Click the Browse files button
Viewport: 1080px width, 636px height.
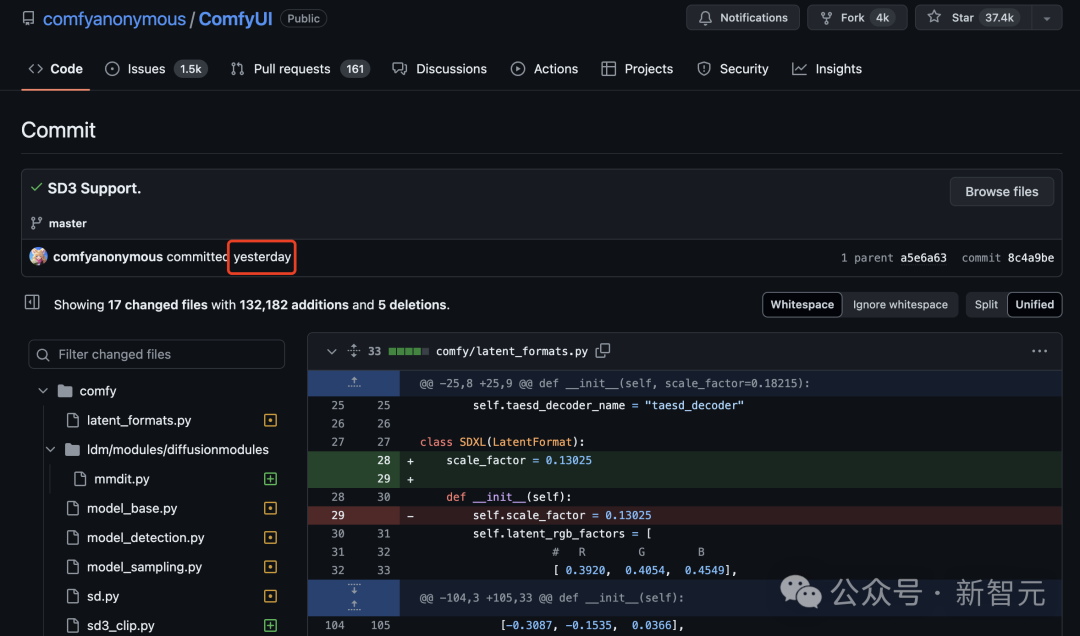tap(1001, 192)
